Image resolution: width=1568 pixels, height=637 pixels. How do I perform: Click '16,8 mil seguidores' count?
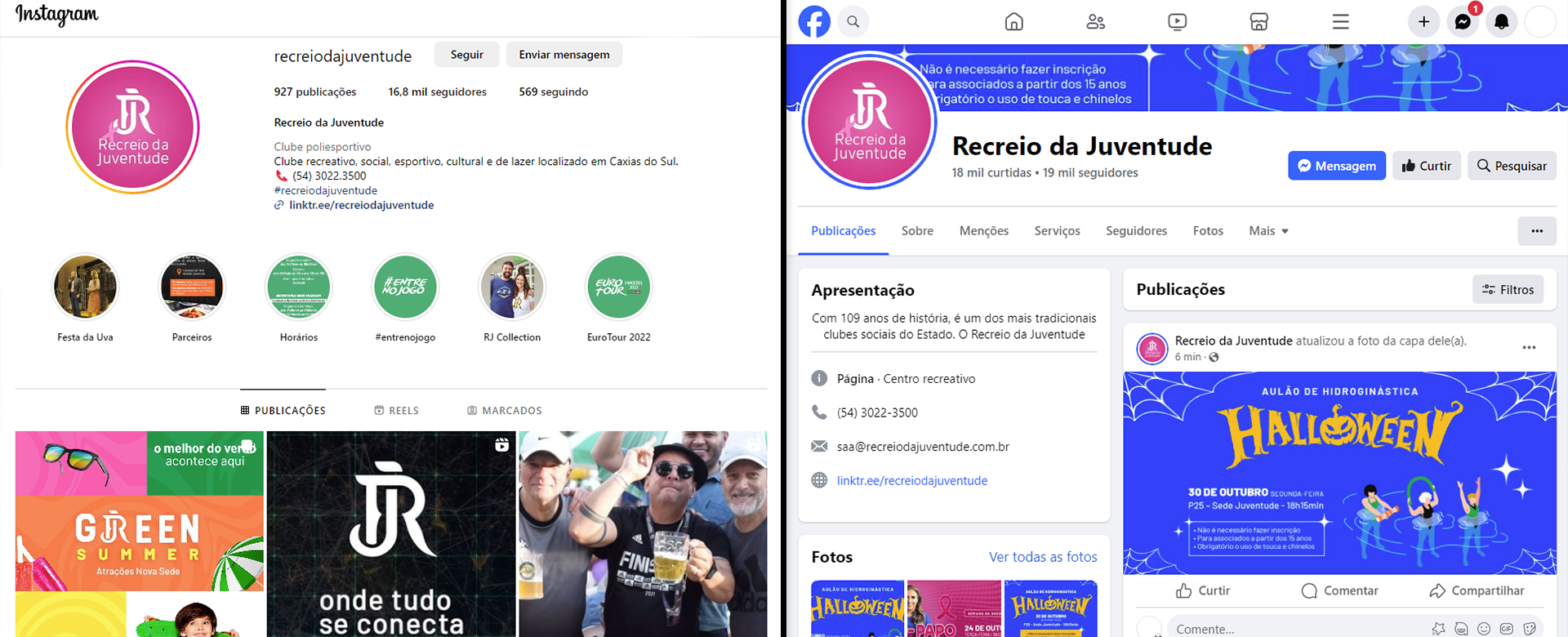(437, 91)
